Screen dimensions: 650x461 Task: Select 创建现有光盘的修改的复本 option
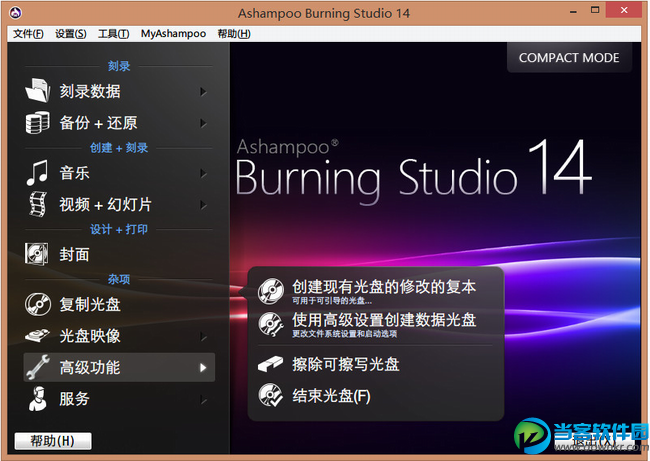coord(384,286)
